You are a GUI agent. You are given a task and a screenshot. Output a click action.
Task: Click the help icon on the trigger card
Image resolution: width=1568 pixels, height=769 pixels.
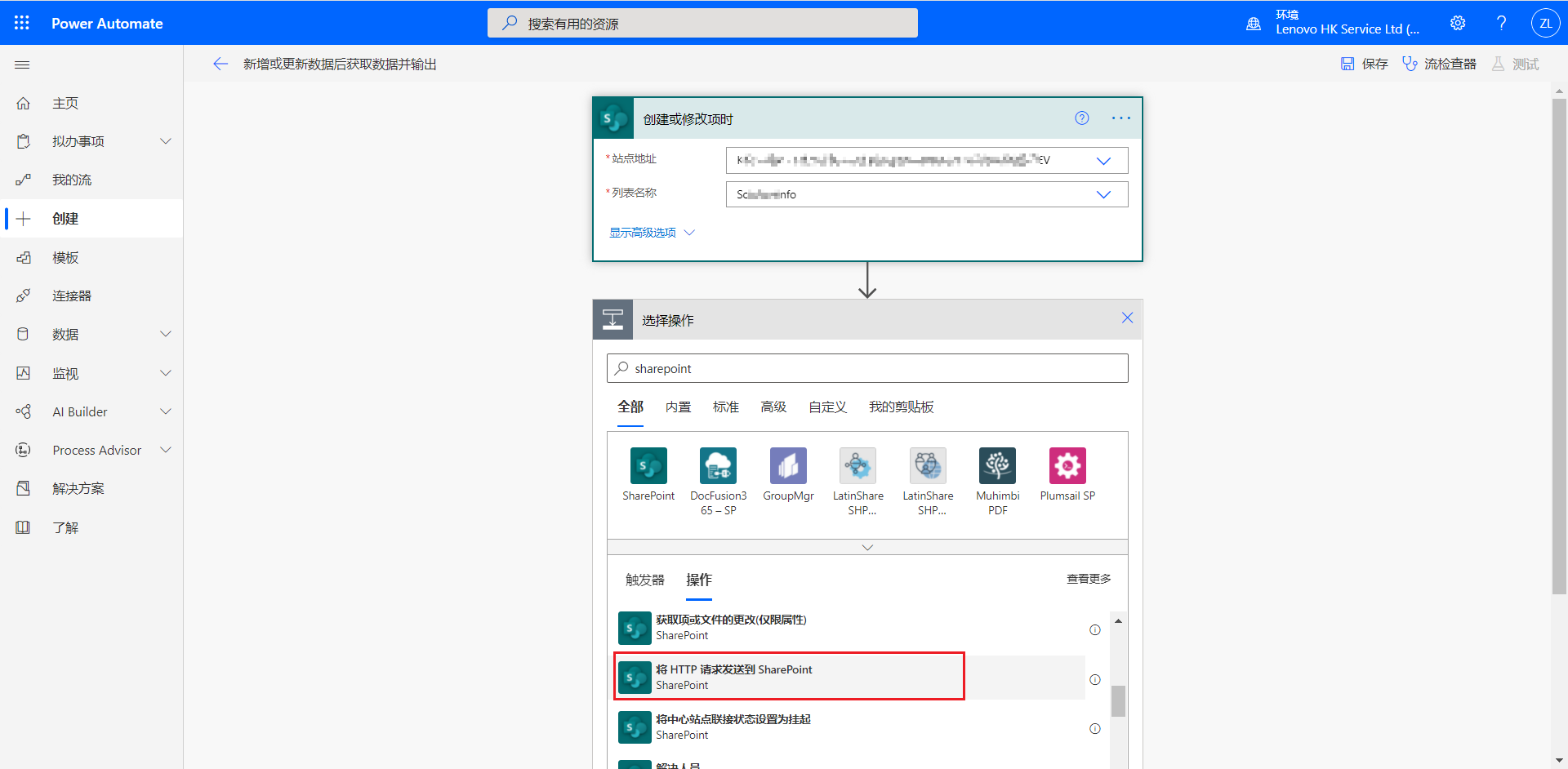1081,118
